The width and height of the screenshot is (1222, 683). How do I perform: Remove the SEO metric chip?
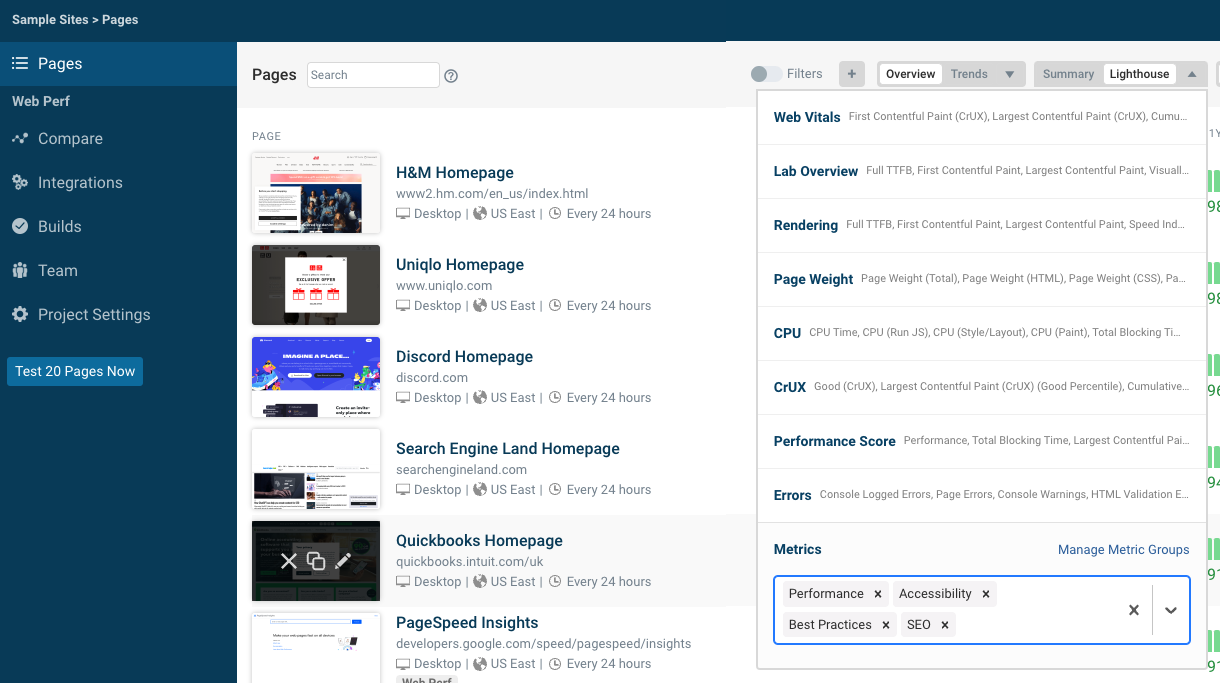click(x=945, y=625)
